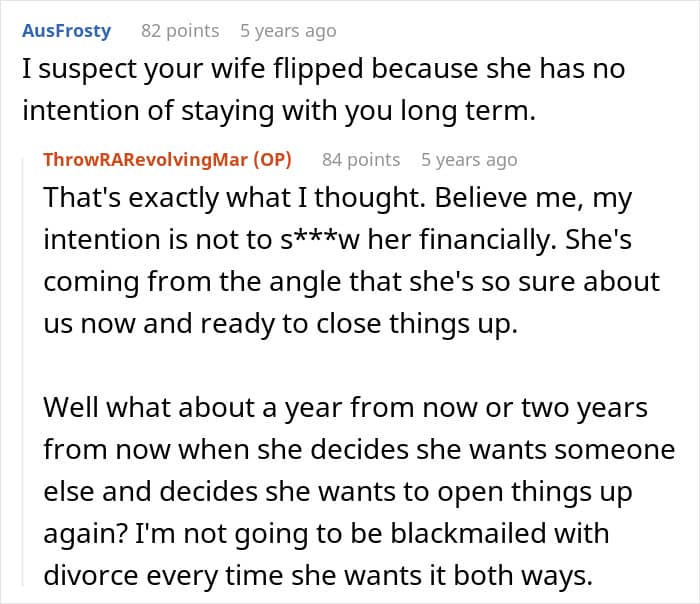Image resolution: width=700 pixels, height=604 pixels.
Task: Click the 84 points score
Action: (x=361, y=159)
